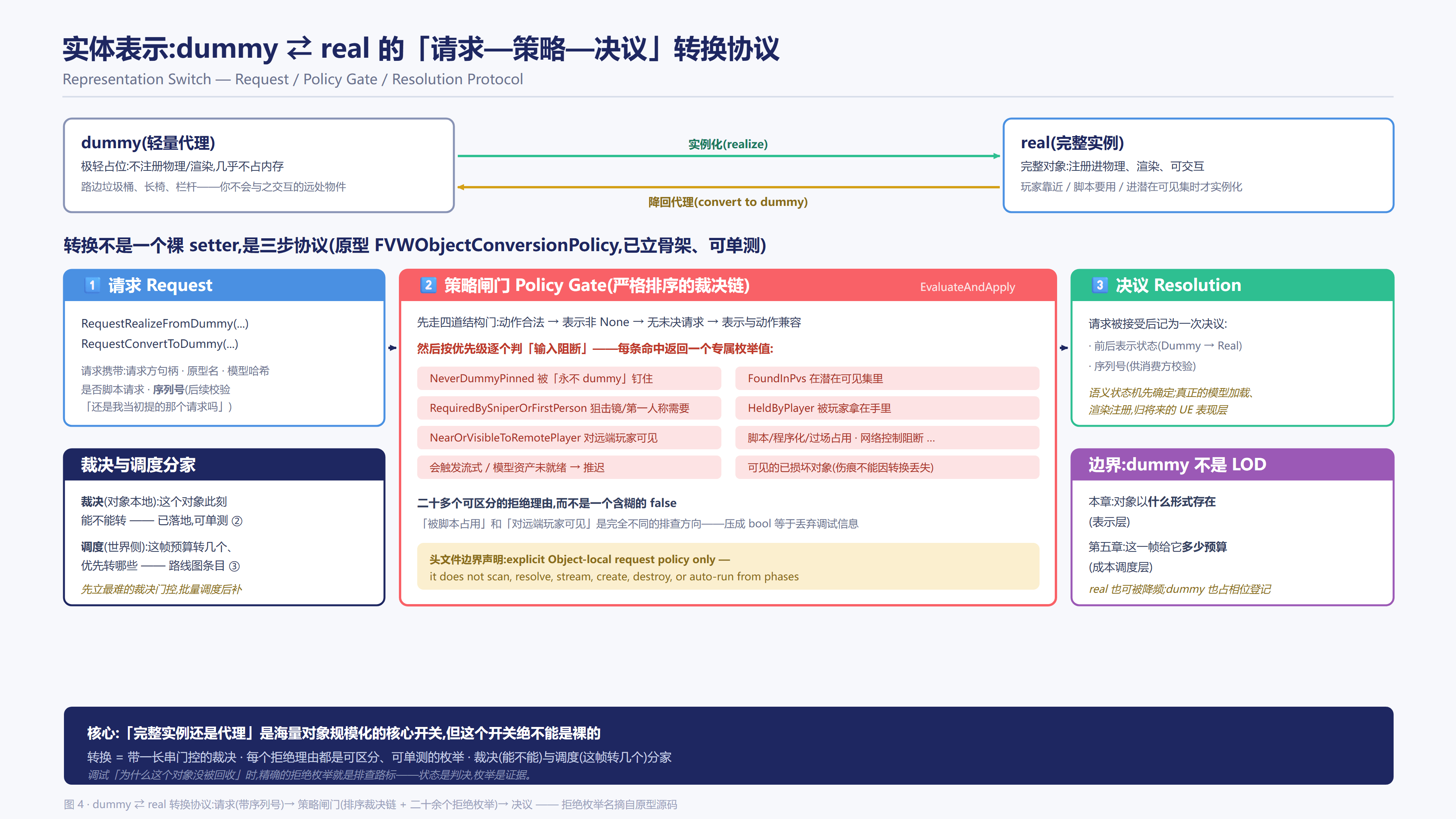
Task: Click the RequiredBySniperOrFirstPerson pill
Action: tap(569, 408)
